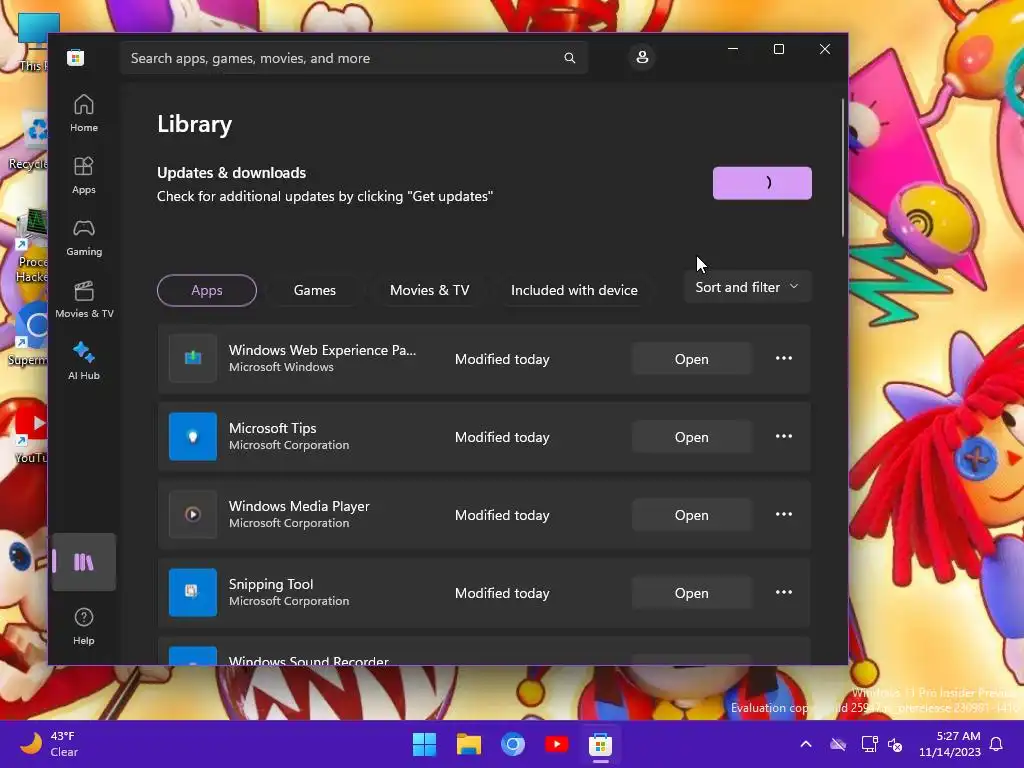Select the Movies & TV filter tab
The width and height of the screenshot is (1024, 768).
click(x=430, y=290)
